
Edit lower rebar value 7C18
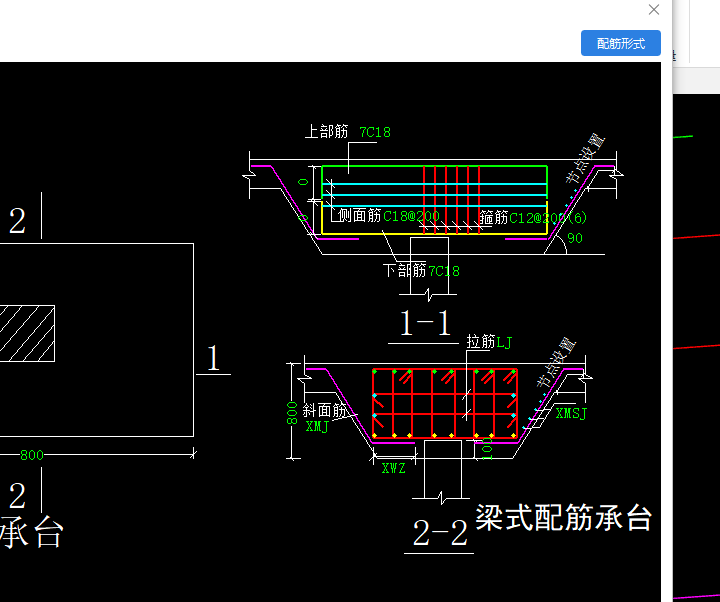point(444,271)
